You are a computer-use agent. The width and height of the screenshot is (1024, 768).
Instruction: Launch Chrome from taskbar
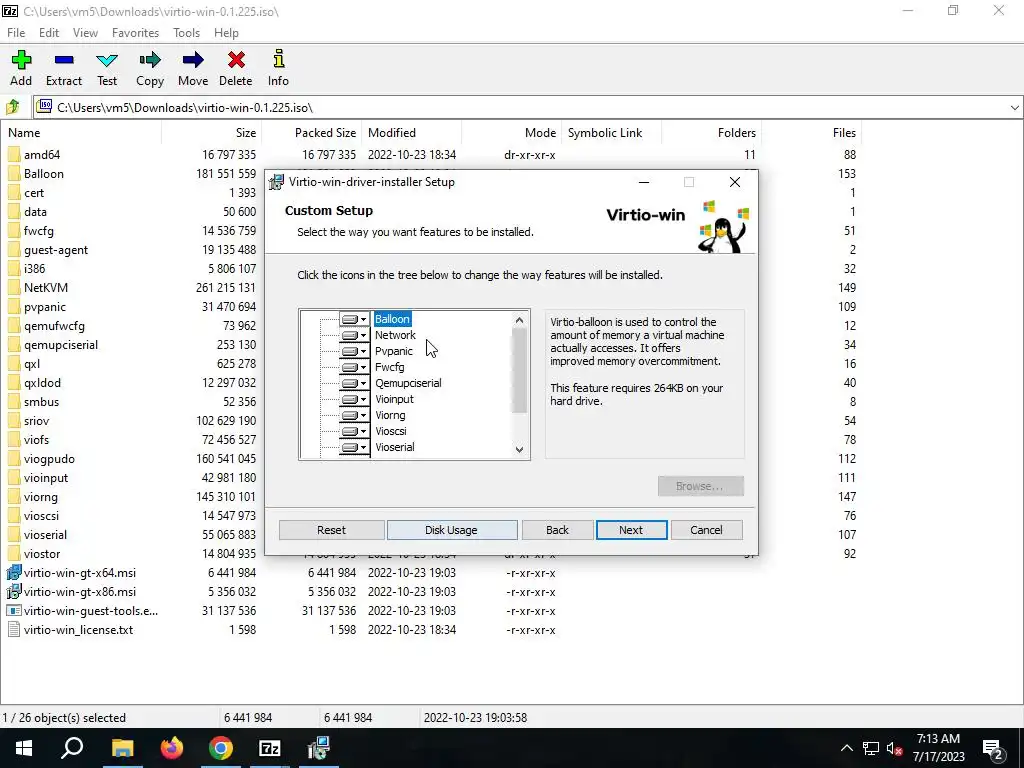221,748
